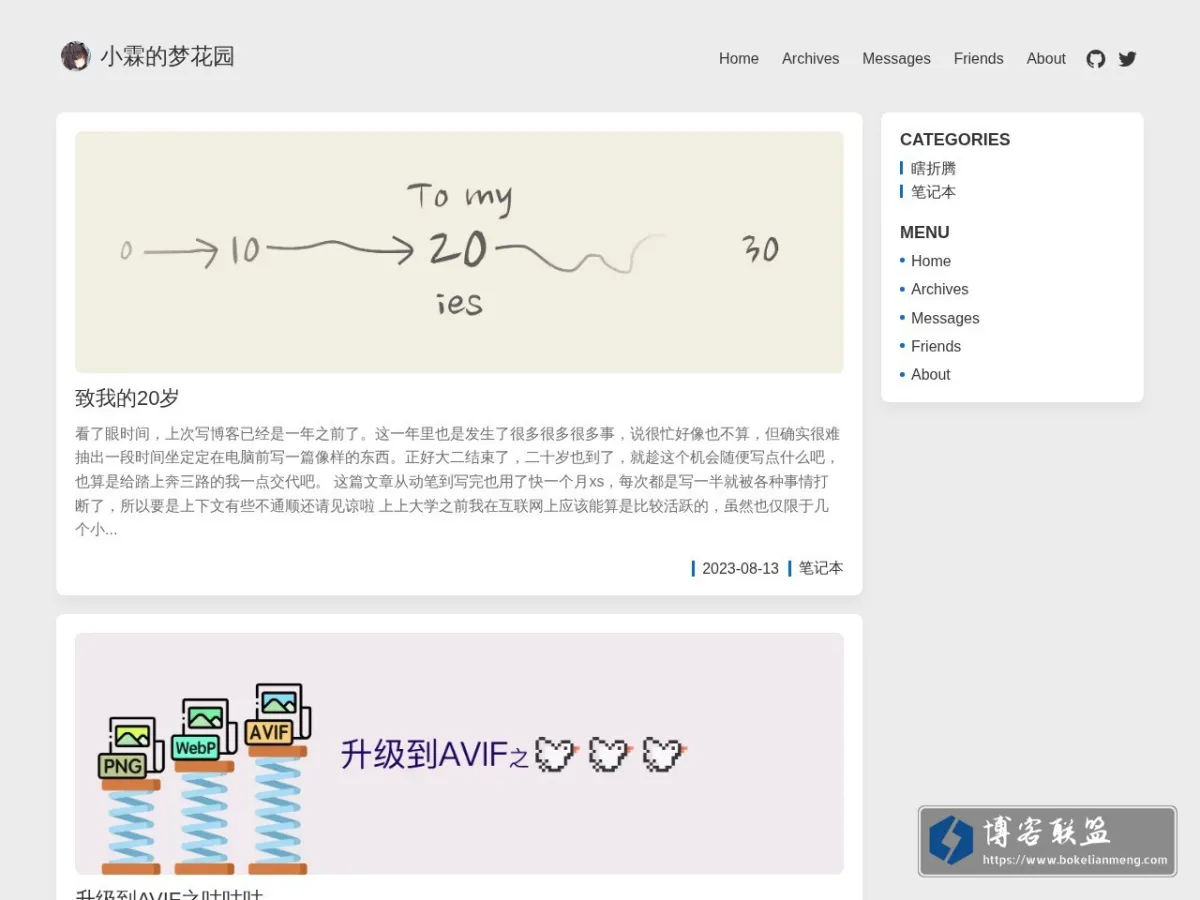The width and height of the screenshot is (1200, 900).
Task: Select Friends in the sidebar menu
Action: [x=936, y=346]
